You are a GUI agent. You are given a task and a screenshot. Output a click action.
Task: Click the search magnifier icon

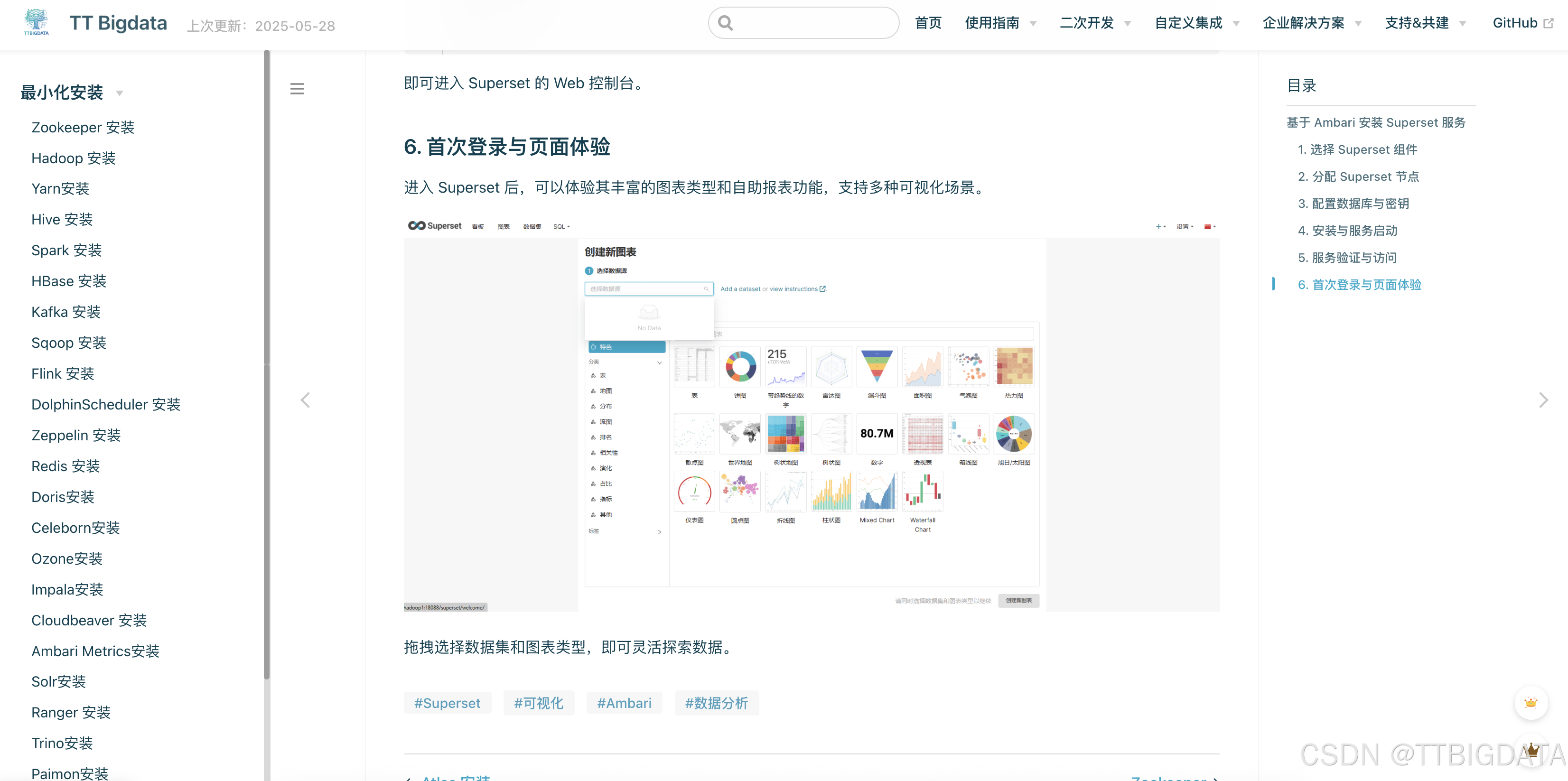[x=725, y=23]
